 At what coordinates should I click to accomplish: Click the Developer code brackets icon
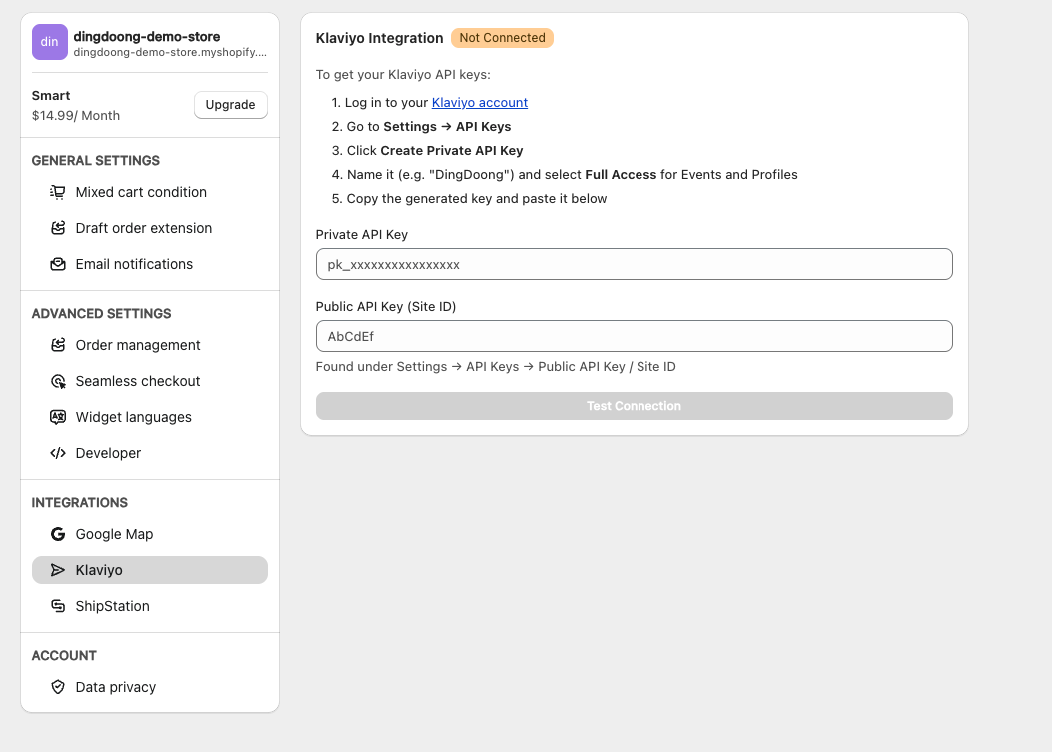click(x=58, y=453)
